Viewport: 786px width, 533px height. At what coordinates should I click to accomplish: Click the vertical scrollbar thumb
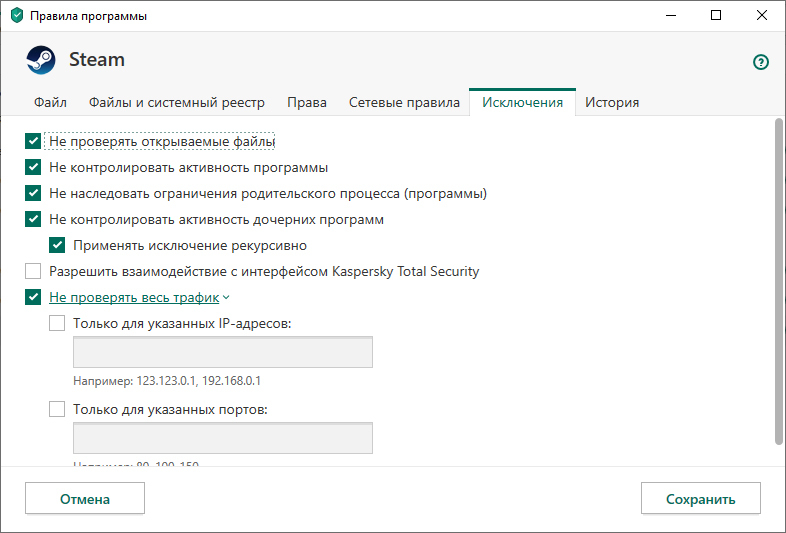pyautogui.click(x=779, y=280)
